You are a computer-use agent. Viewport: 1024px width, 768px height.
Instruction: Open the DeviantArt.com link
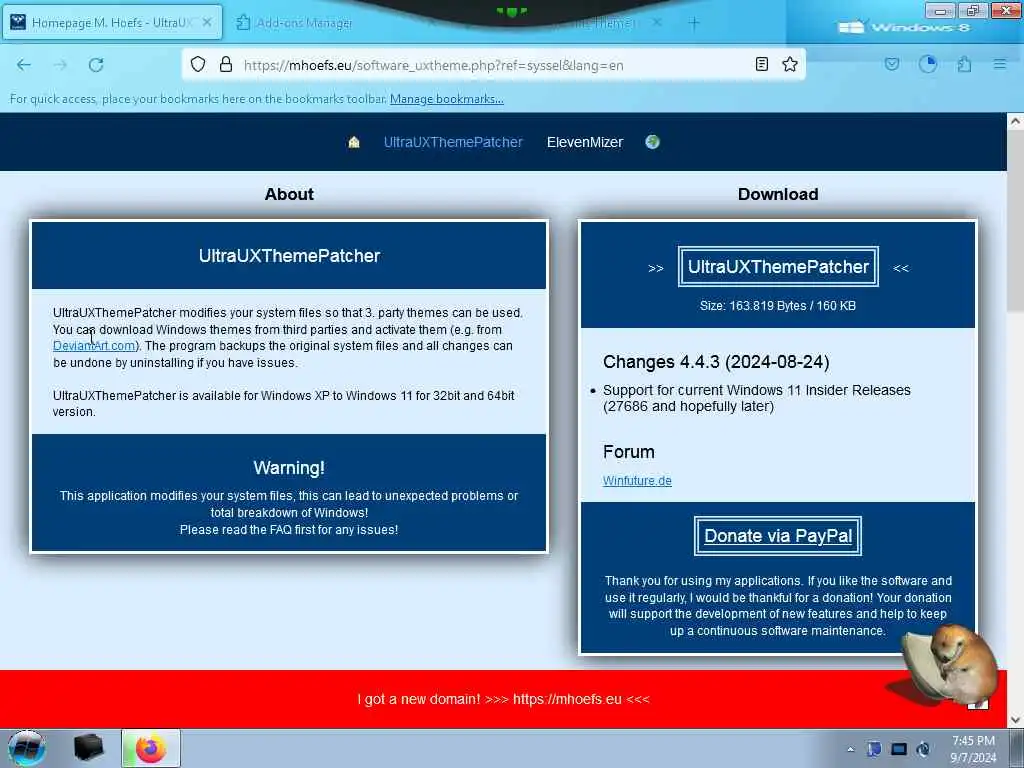click(94, 346)
